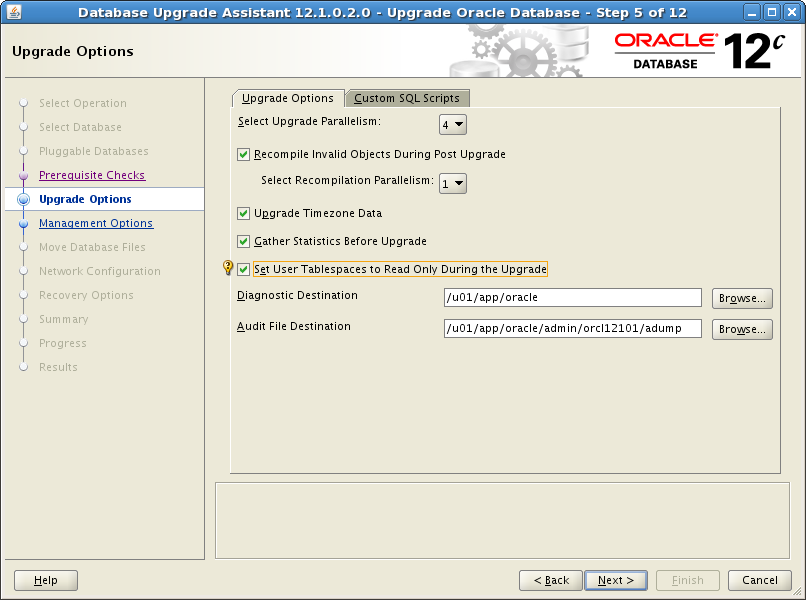Click the yellow hint lightbulb icon
Screen dimensions: 806x600
pos(228,267)
